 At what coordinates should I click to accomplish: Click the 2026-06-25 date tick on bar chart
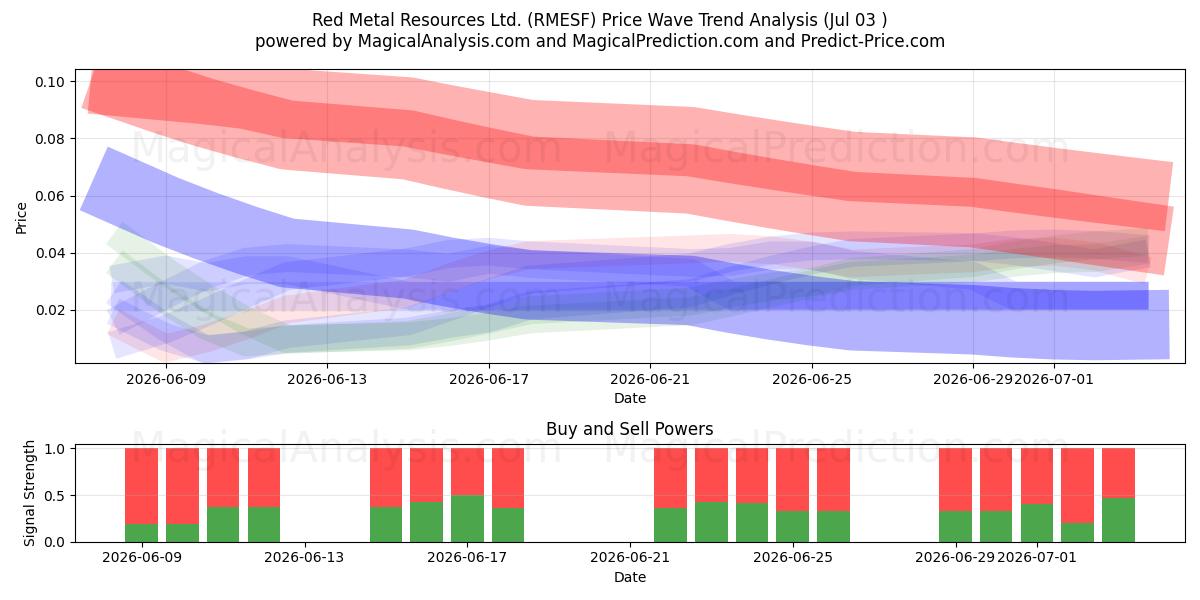coord(792,558)
